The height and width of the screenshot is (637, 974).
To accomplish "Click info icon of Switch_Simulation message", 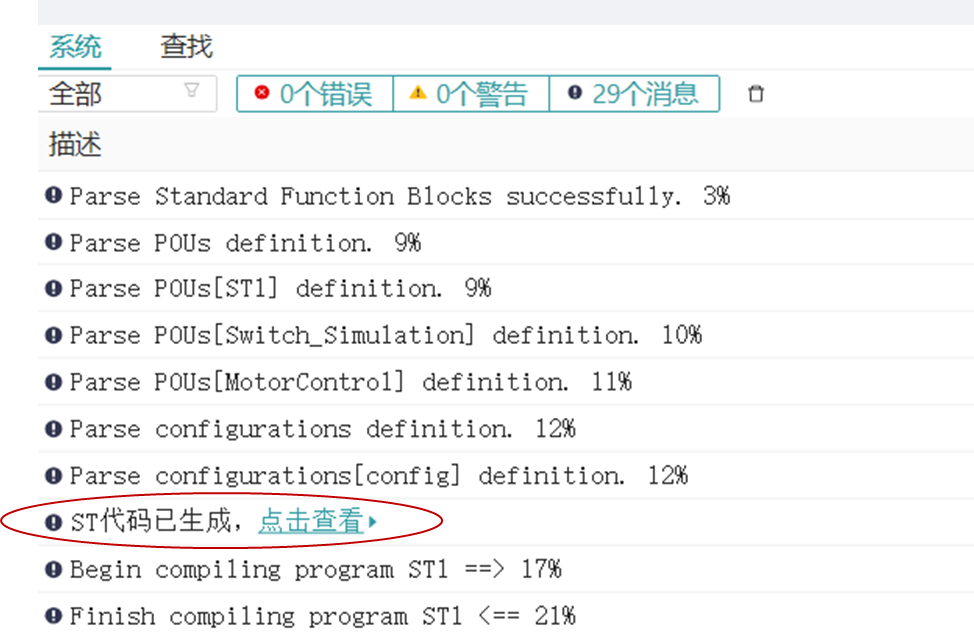I will 54,335.
